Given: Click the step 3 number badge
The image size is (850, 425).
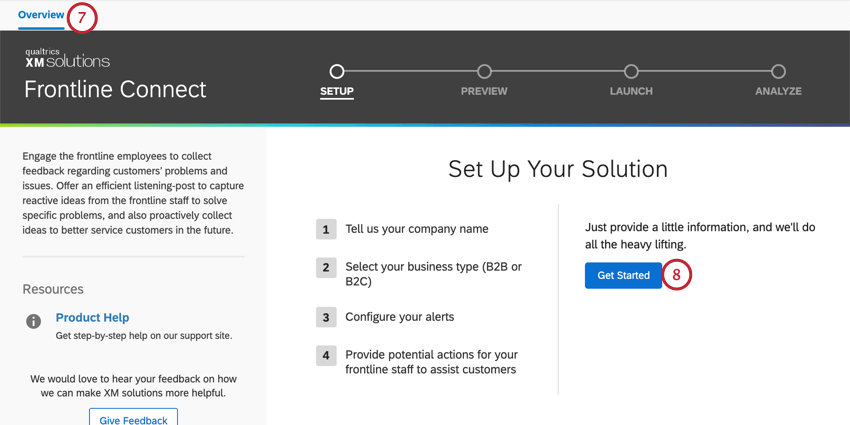Looking at the screenshot, I should [x=326, y=317].
